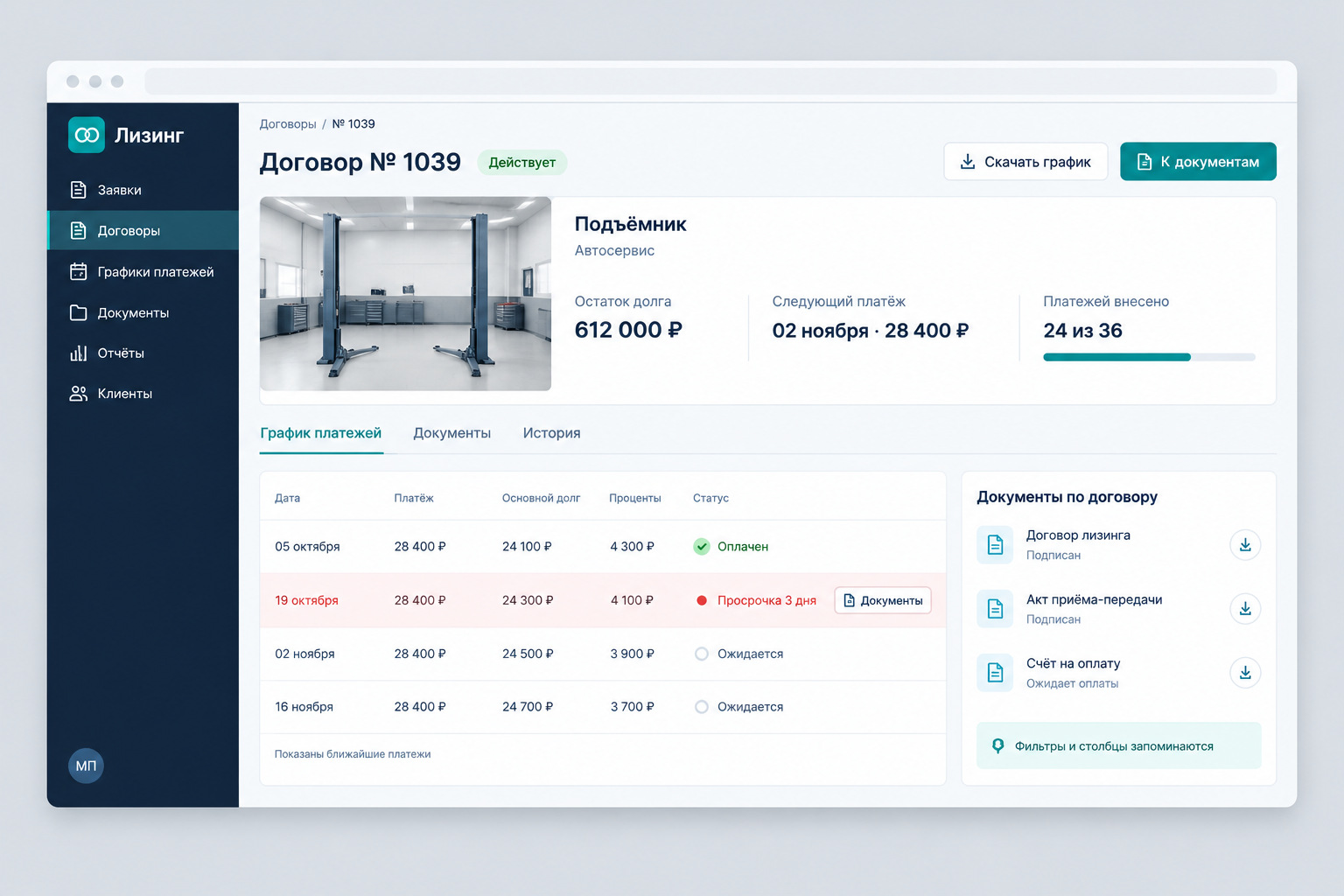Image resolution: width=1344 pixels, height=896 pixels.
Task: Click the green Оплачен check icon
Action: [x=702, y=547]
